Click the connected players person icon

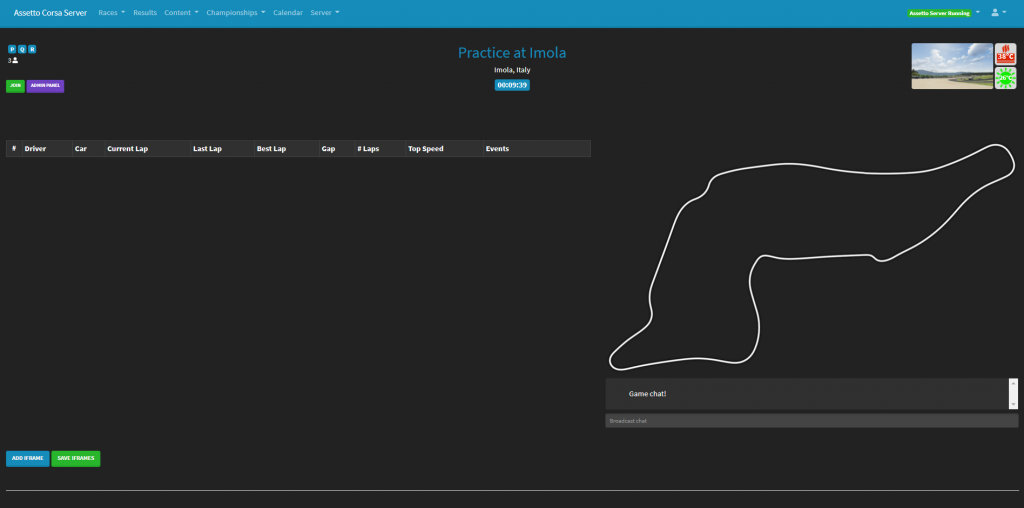(x=15, y=60)
